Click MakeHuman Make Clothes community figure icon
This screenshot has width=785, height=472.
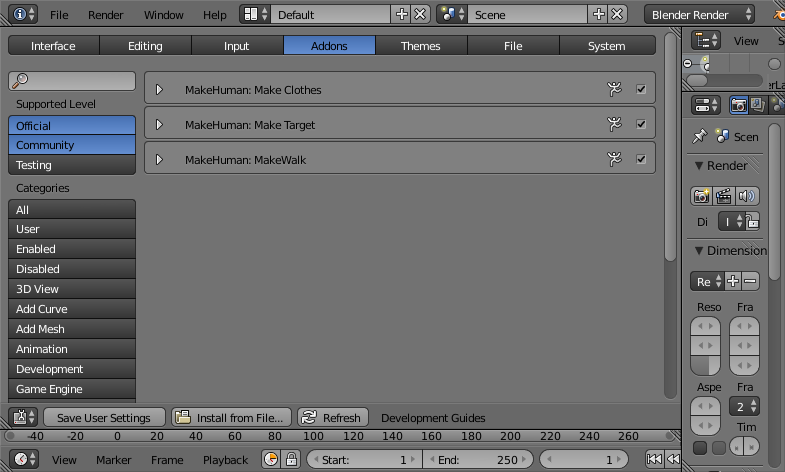click(614, 89)
